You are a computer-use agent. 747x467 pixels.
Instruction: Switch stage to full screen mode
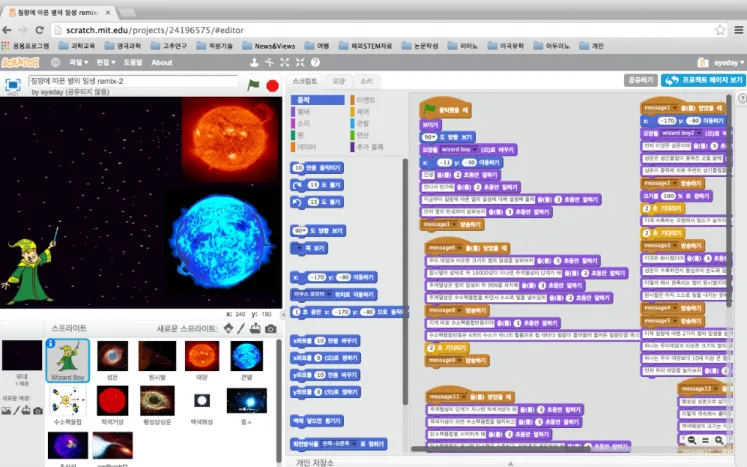[12, 85]
